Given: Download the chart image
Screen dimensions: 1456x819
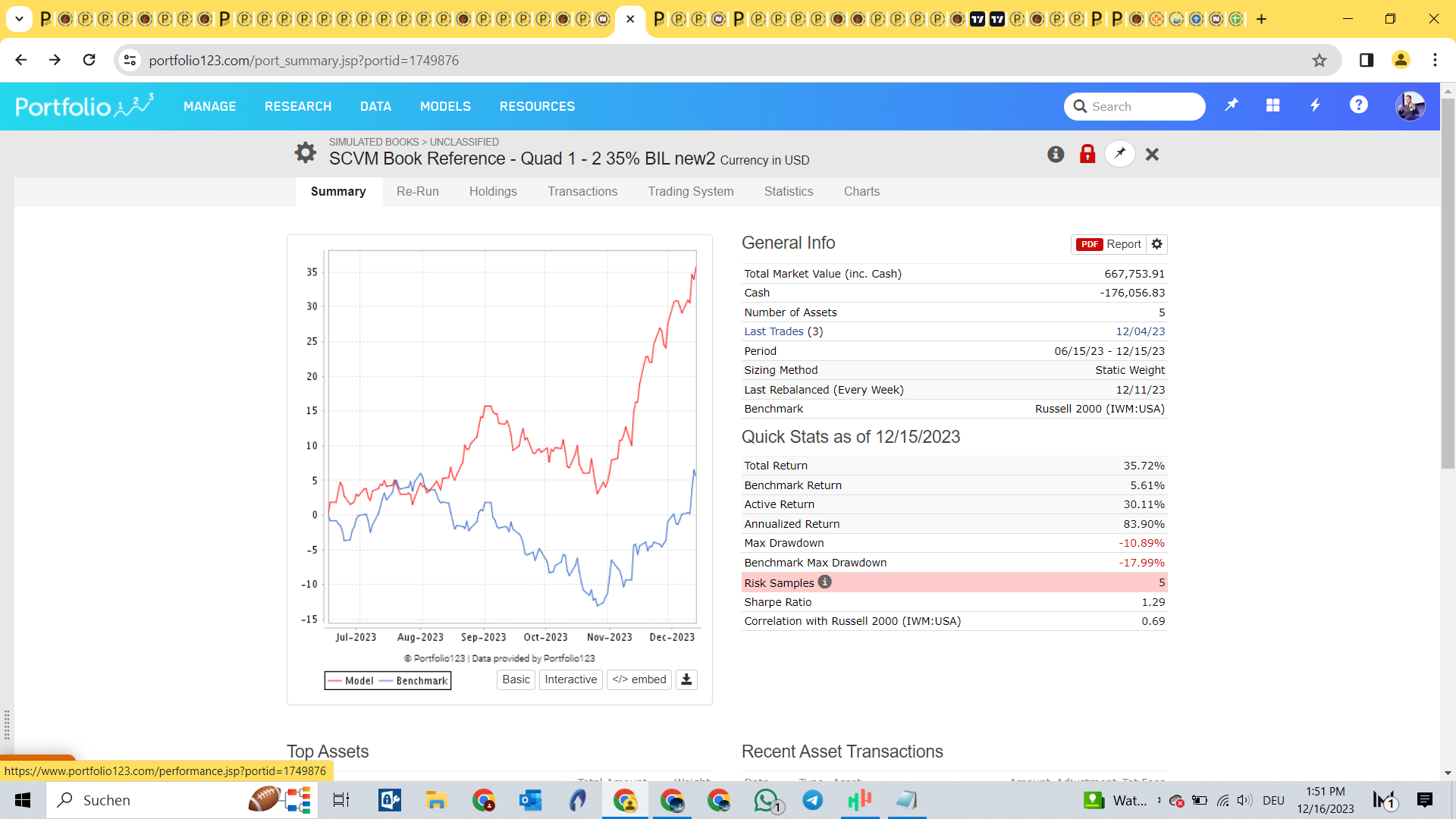Looking at the screenshot, I should [x=686, y=679].
